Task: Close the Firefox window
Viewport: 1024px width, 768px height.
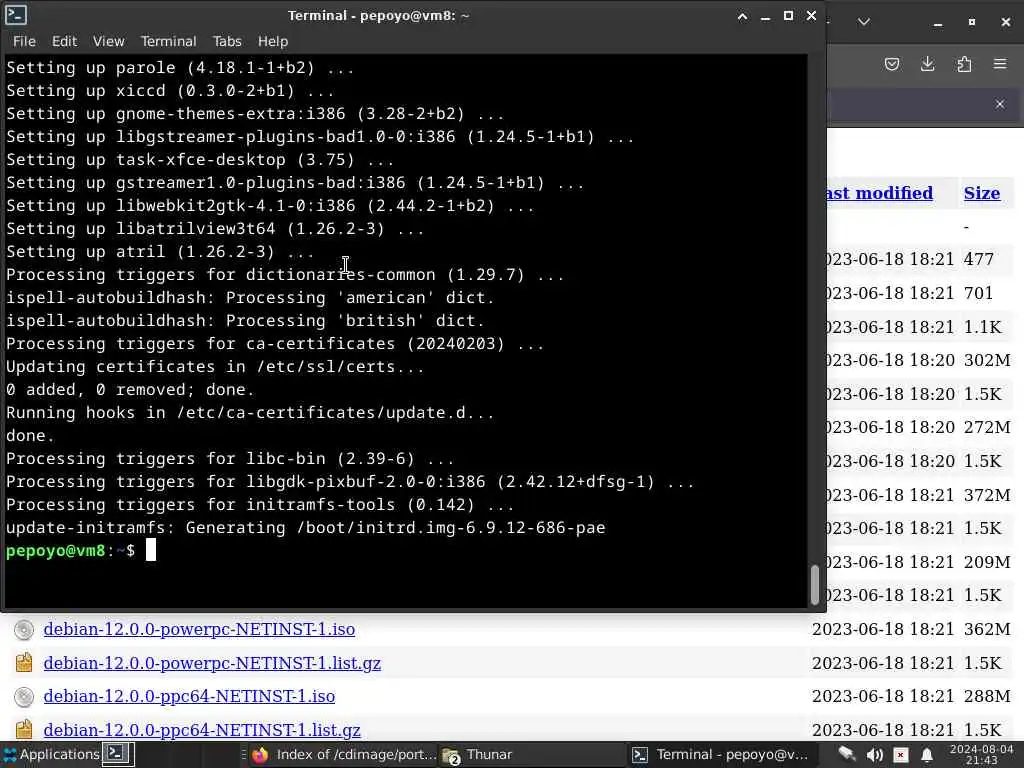Action: coord(1006,22)
